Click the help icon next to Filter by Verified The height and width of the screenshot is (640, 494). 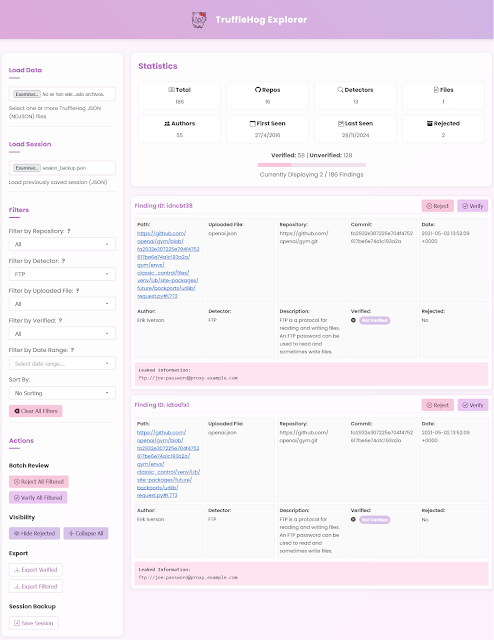click(x=60, y=320)
